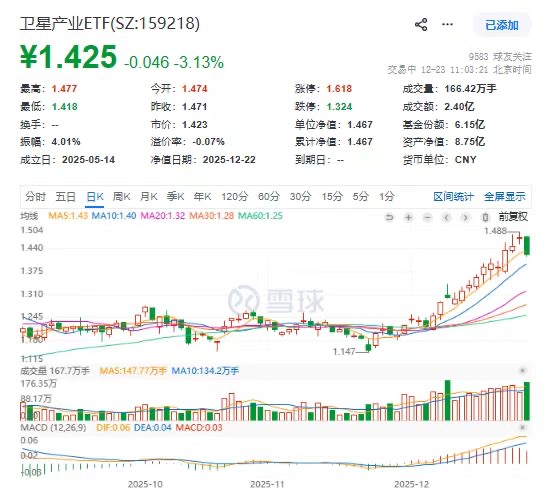The height and width of the screenshot is (493, 555).
Task: Select the 季K tab
Action: 176,196
